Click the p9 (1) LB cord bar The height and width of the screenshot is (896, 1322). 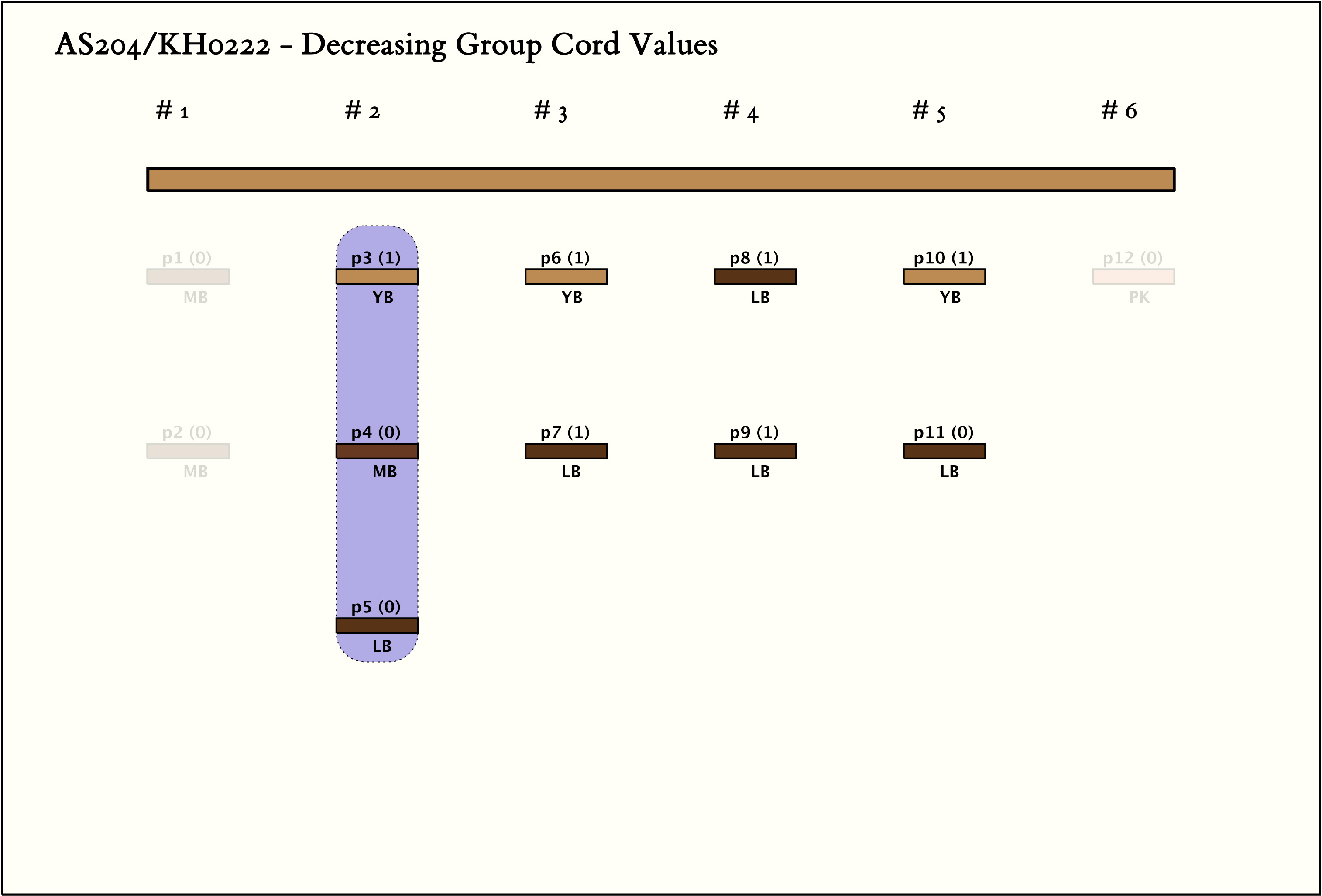pos(755,451)
